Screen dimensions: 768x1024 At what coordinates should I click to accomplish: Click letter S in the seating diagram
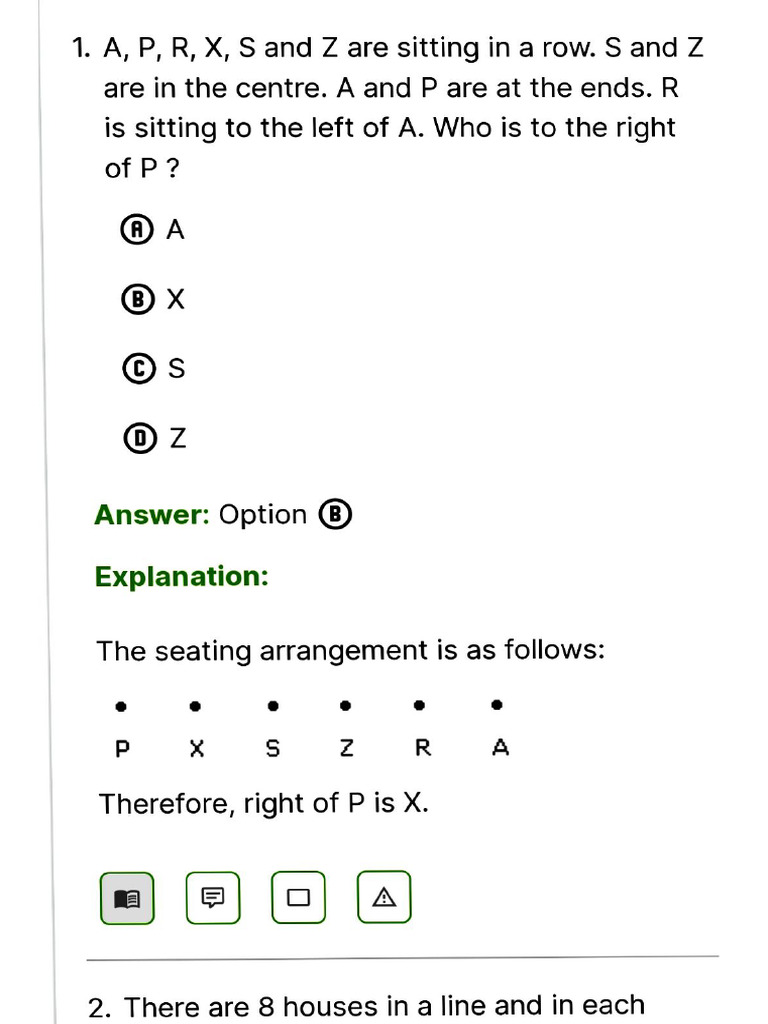pos(273,748)
